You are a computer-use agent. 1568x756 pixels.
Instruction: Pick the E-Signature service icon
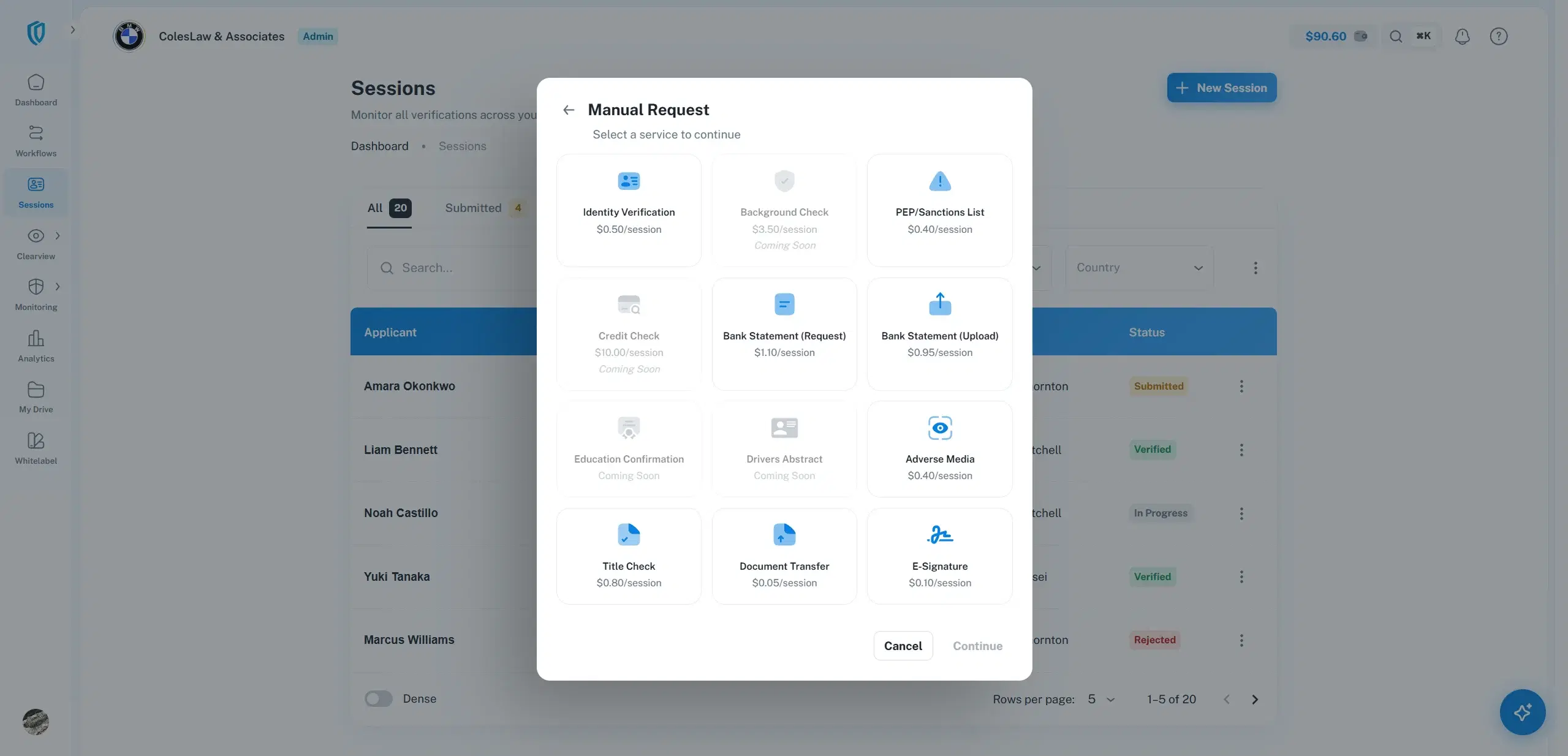click(939, 535)
